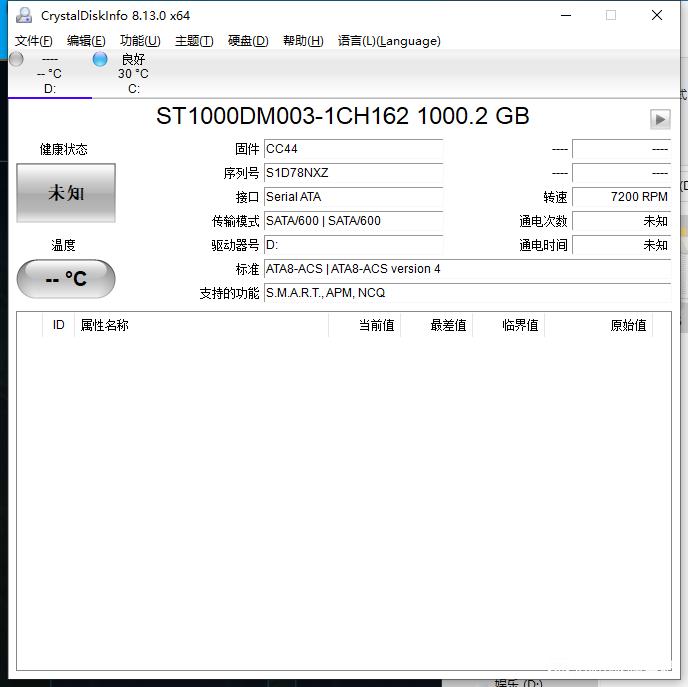
Task: Click the 最差值 column header
Action: click(x=437, y=325)
